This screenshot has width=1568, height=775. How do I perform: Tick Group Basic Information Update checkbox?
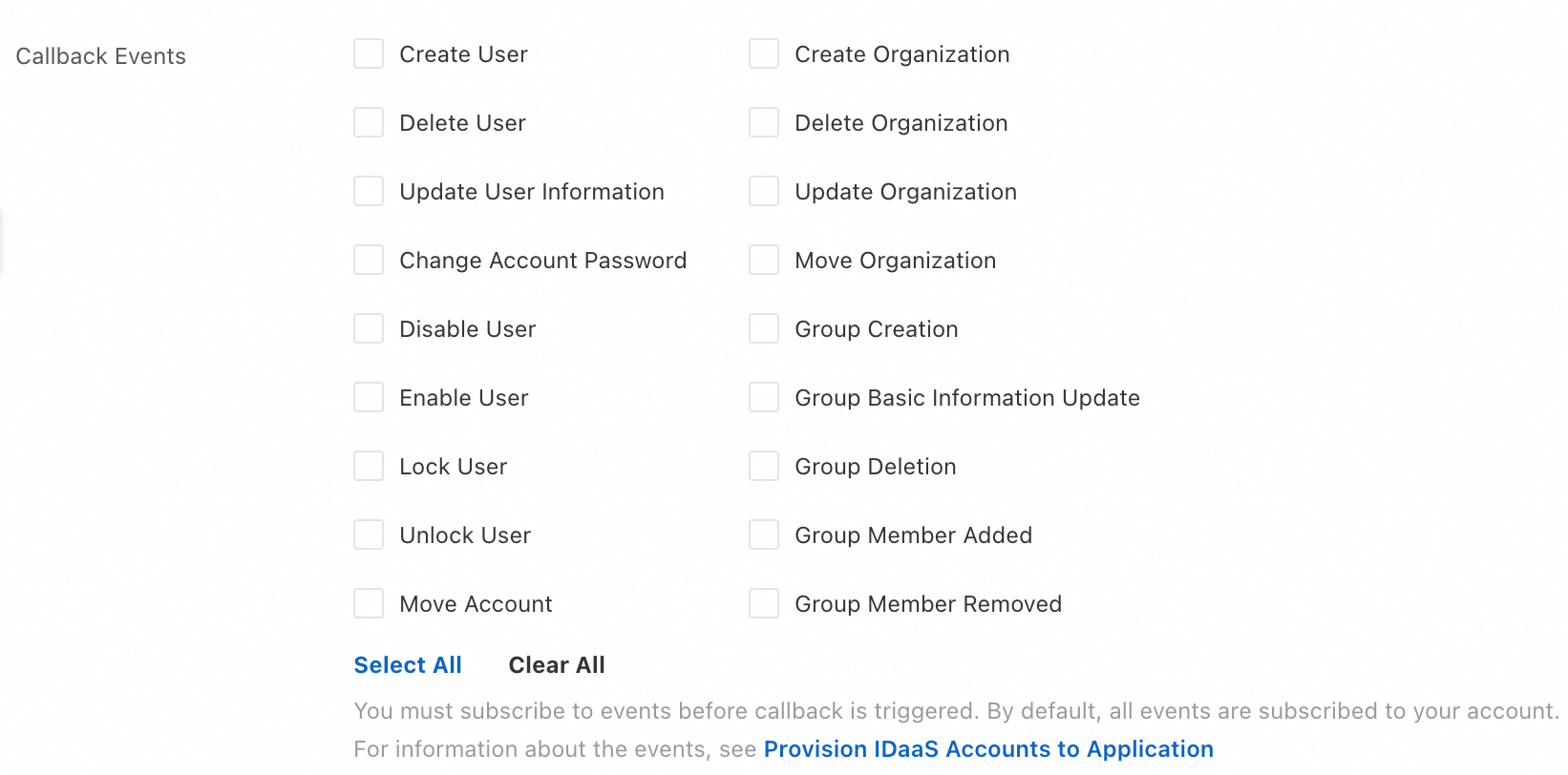click(x=764, y=398)
